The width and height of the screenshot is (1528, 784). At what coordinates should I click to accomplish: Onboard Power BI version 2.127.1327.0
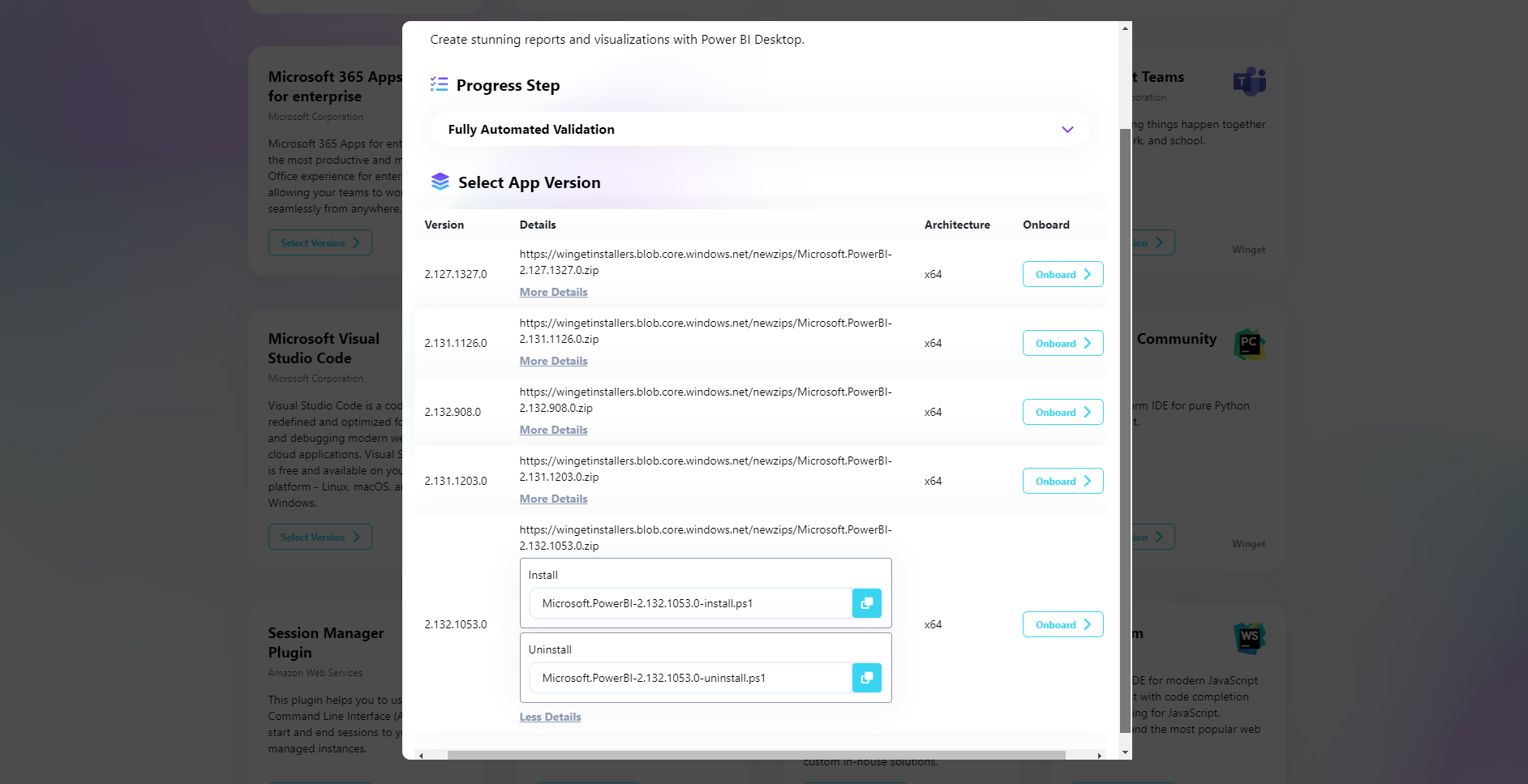point(1062,274)
